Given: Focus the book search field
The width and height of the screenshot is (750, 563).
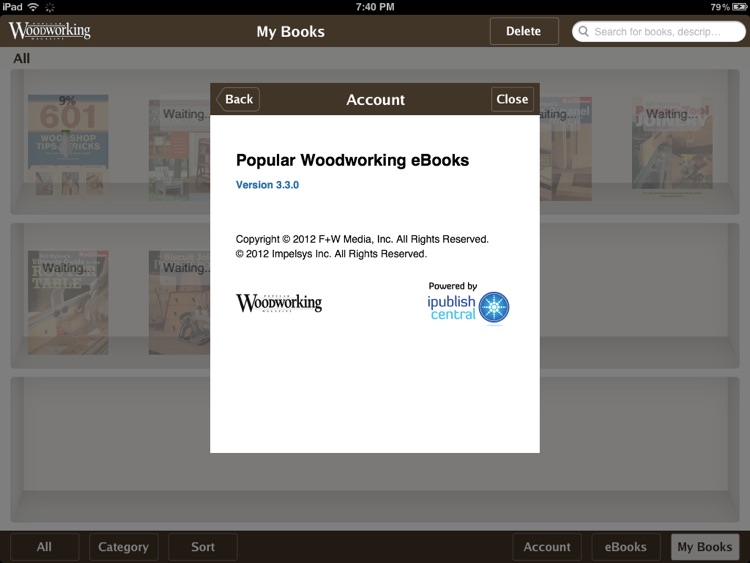Looking at the screenshot, I should (659, 32).
